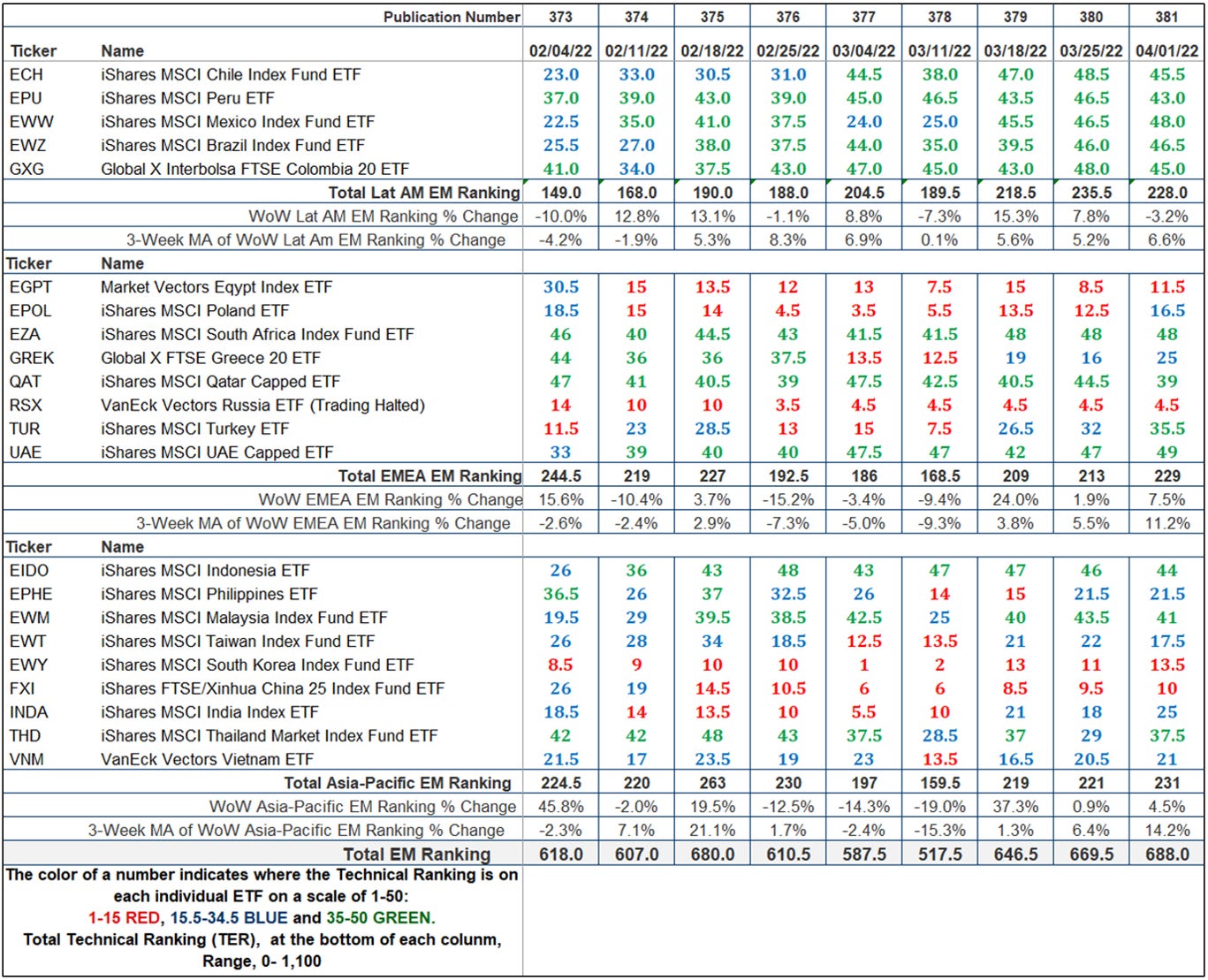Select the GREK ticker cell

coord(32,358)
